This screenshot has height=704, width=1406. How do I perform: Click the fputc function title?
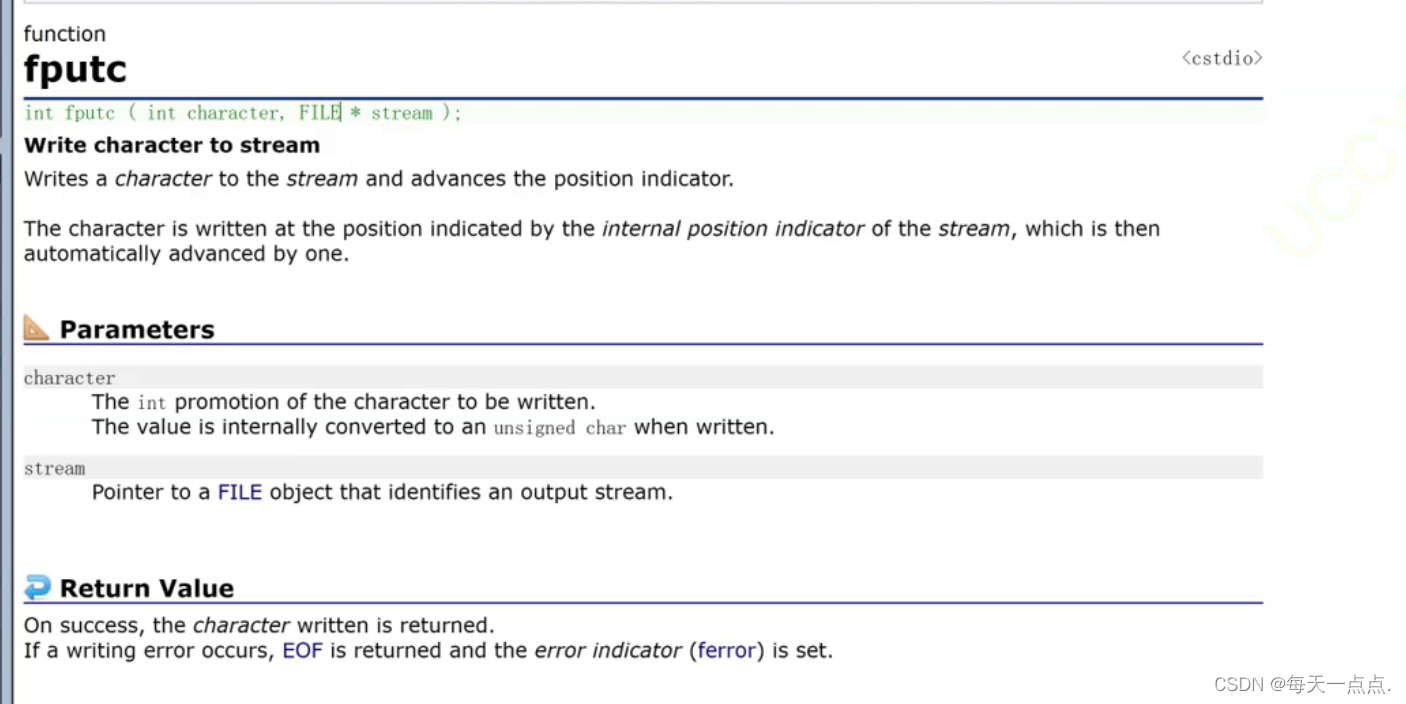(x=75, y=70)
